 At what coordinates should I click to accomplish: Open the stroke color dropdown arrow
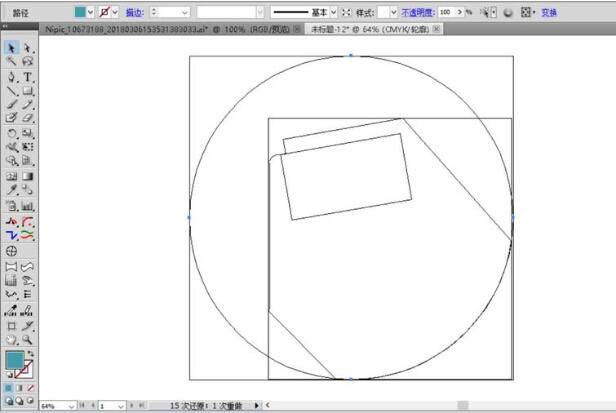[x=115, y=12]
